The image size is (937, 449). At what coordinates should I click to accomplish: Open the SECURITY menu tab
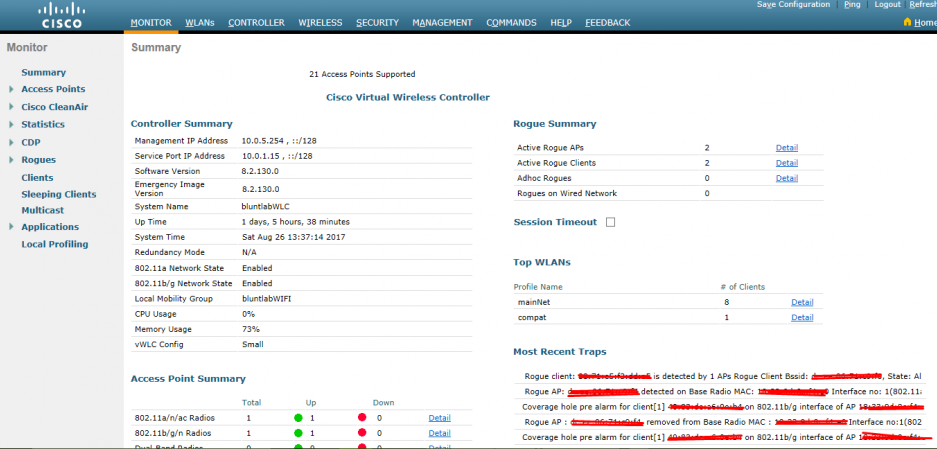click(378, 23)
